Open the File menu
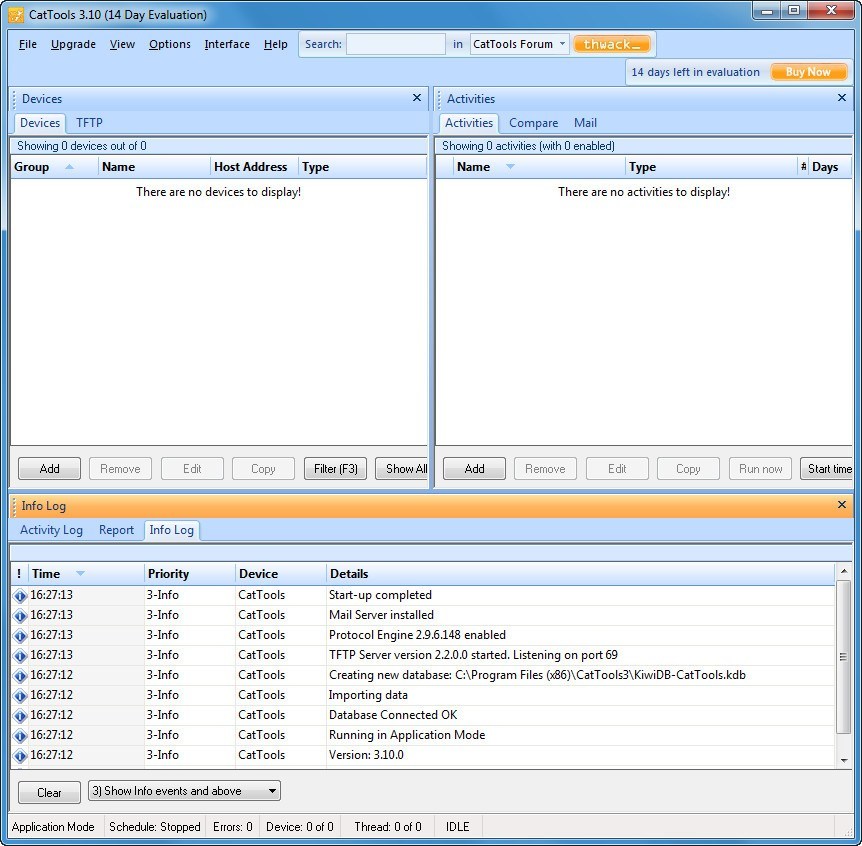This screenshot has height=846, width=862. click(x=27, y=44)
